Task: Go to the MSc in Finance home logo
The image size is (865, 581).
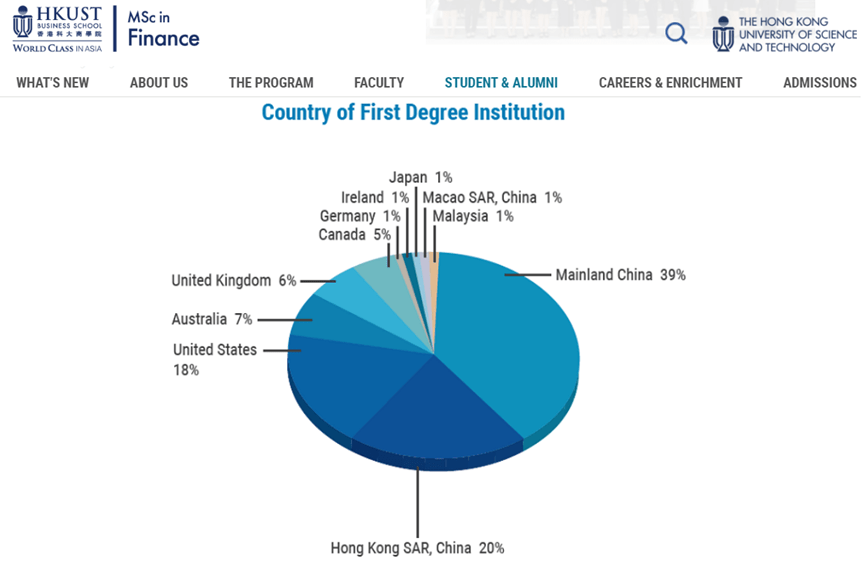Action: point(163,30)
